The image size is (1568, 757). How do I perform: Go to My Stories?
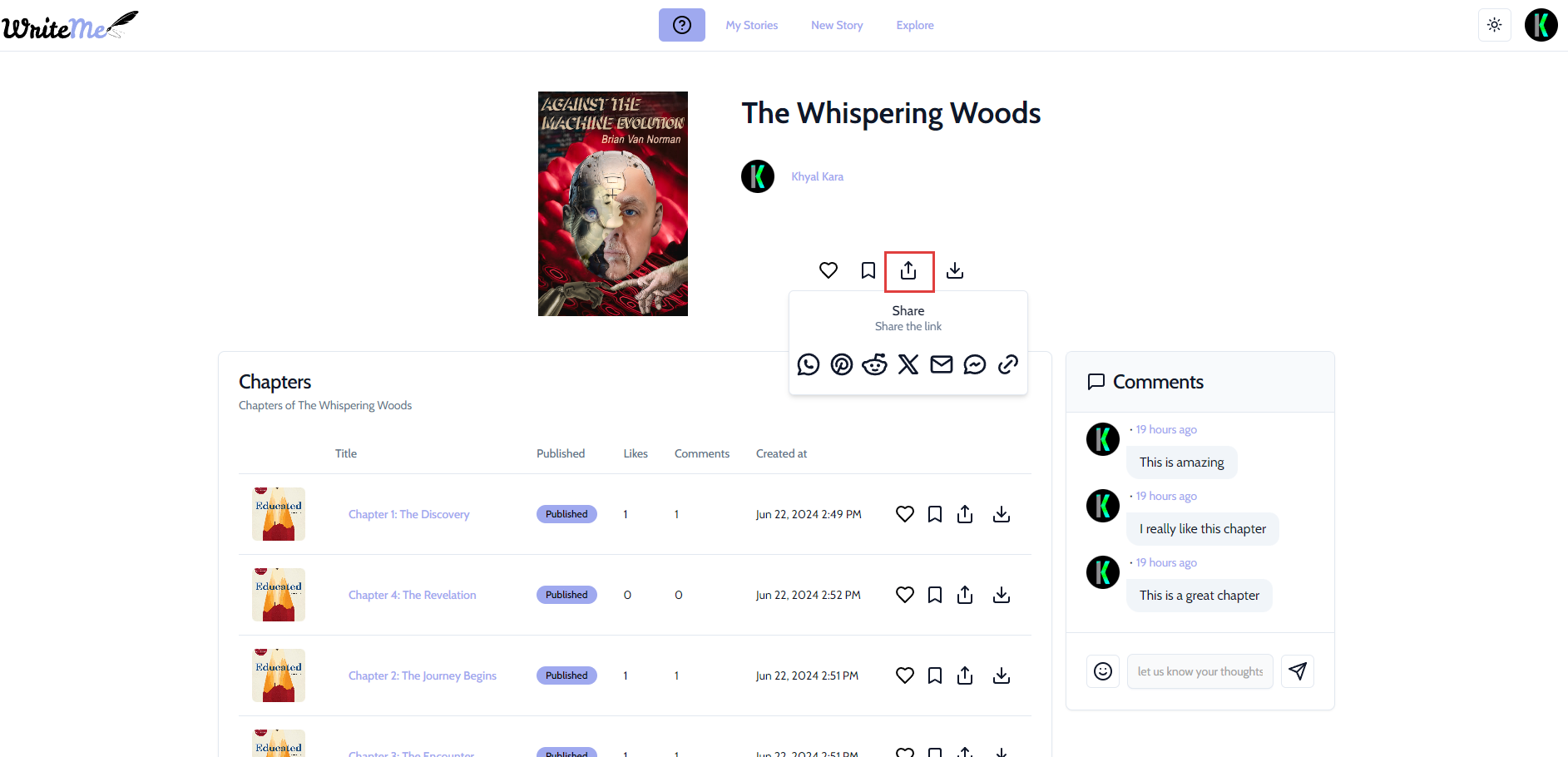point(751,25)
